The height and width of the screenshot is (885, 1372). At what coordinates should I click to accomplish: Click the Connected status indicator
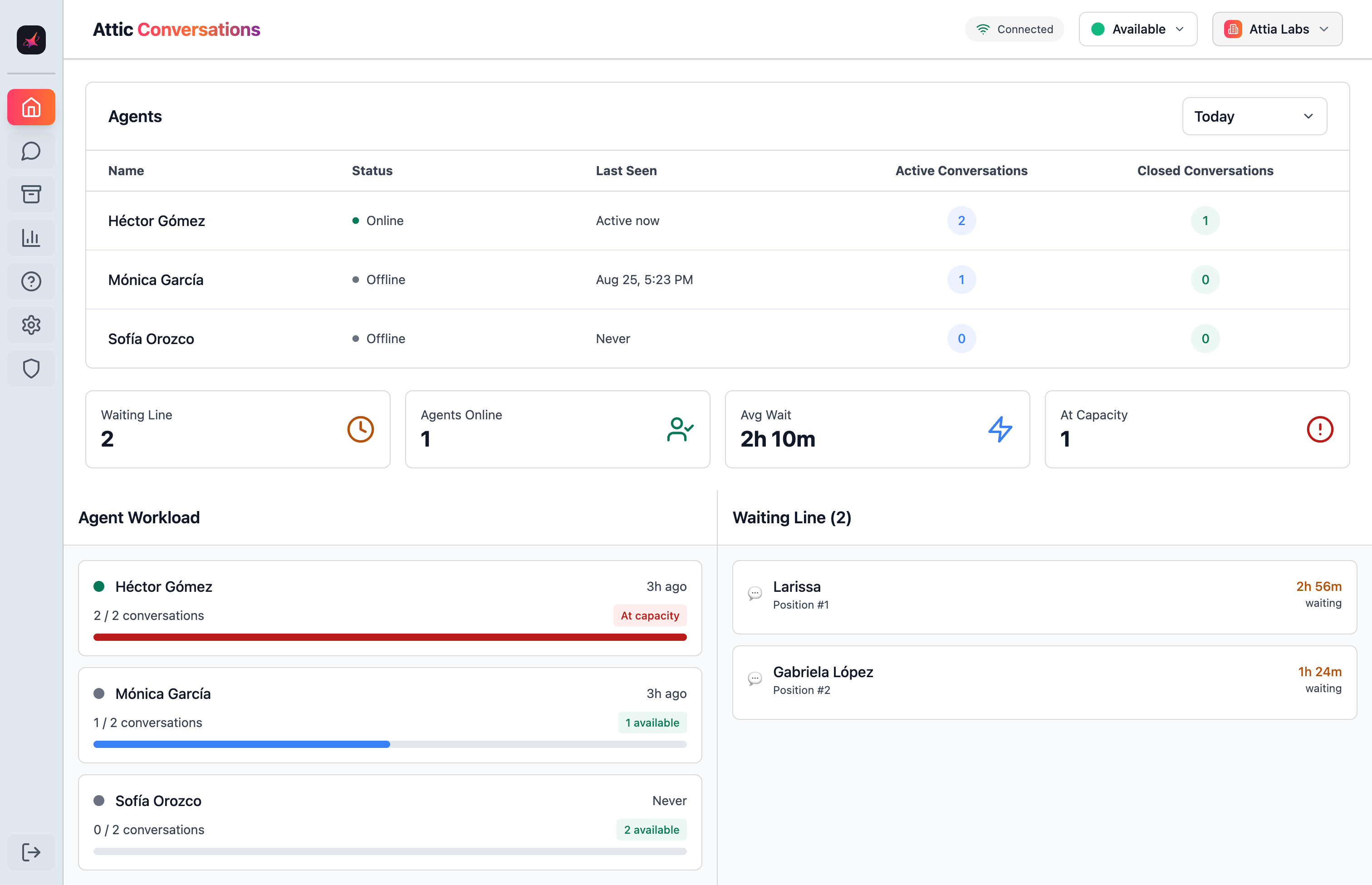pos(1014,29)
